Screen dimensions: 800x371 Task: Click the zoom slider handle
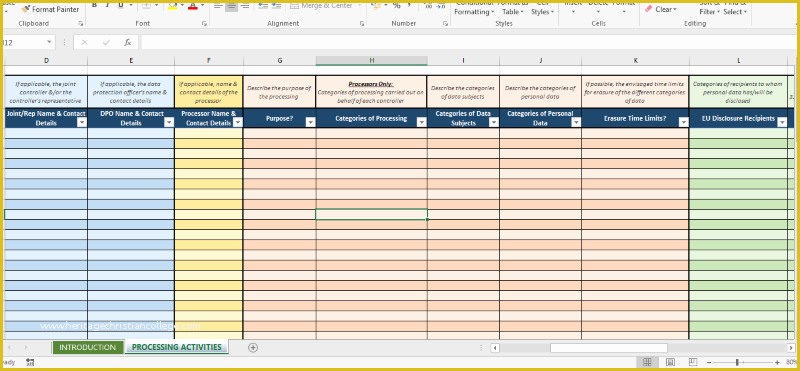click(x=737, y=362)
